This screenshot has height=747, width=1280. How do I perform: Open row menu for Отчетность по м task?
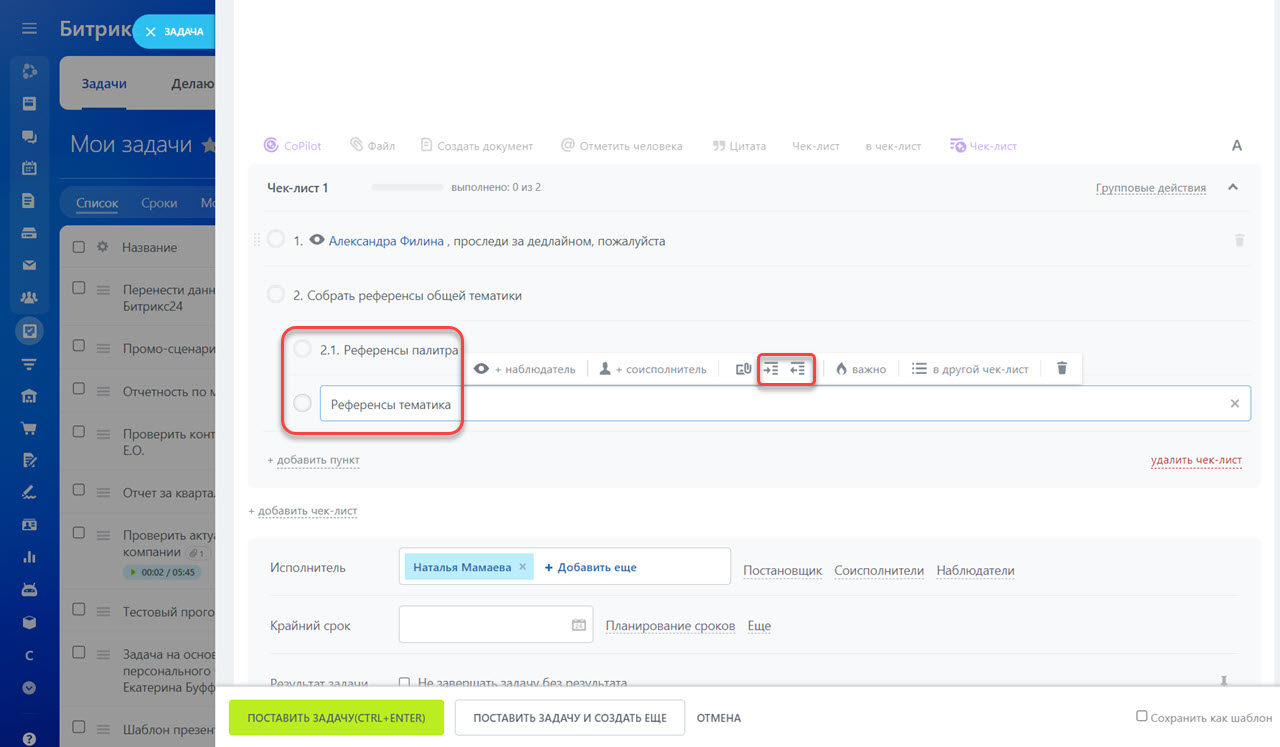click(103, 392)
